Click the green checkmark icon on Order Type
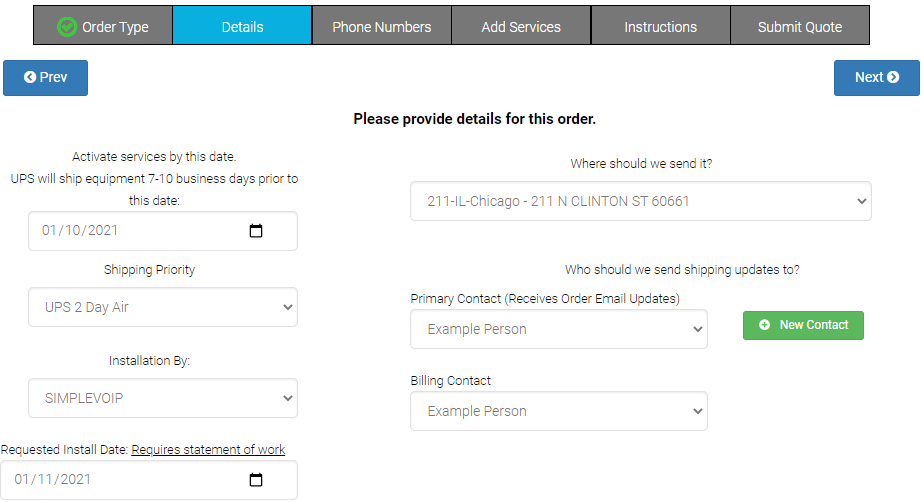This screenshot has width=921, height=502. coord(67,26)
